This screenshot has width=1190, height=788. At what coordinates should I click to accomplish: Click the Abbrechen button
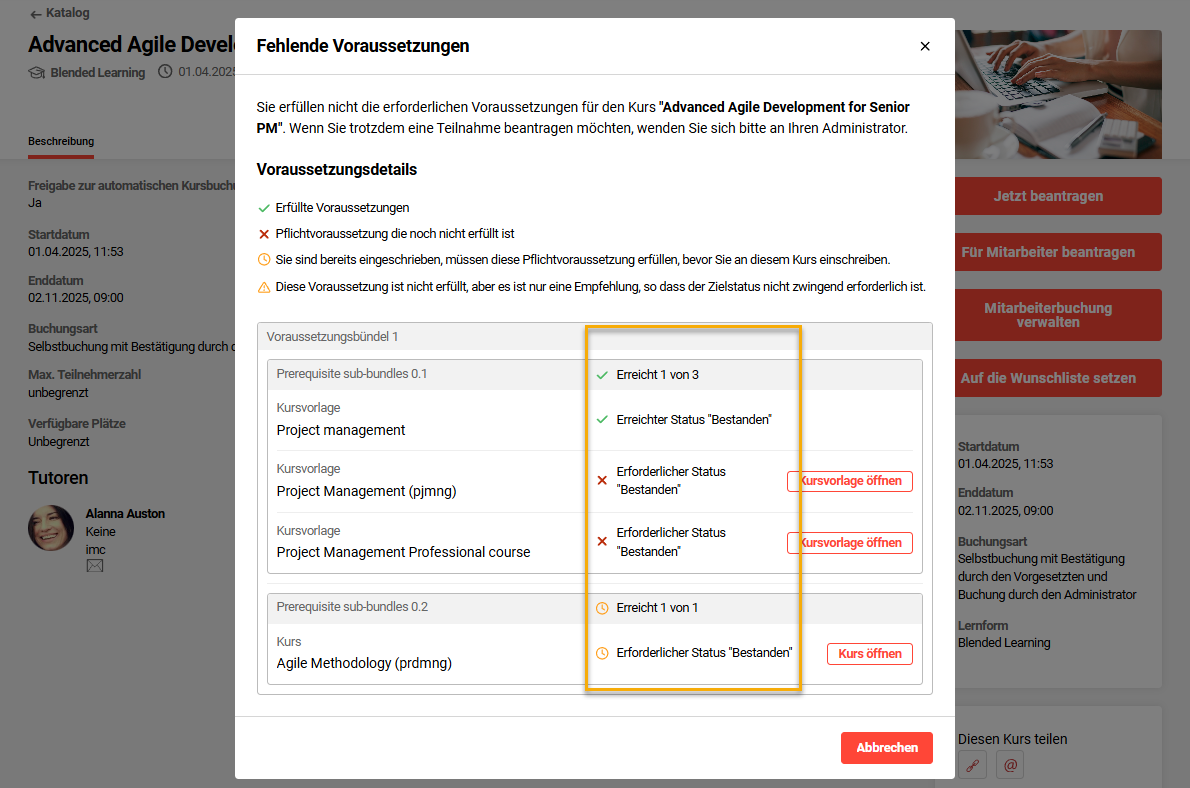point(886,747)
